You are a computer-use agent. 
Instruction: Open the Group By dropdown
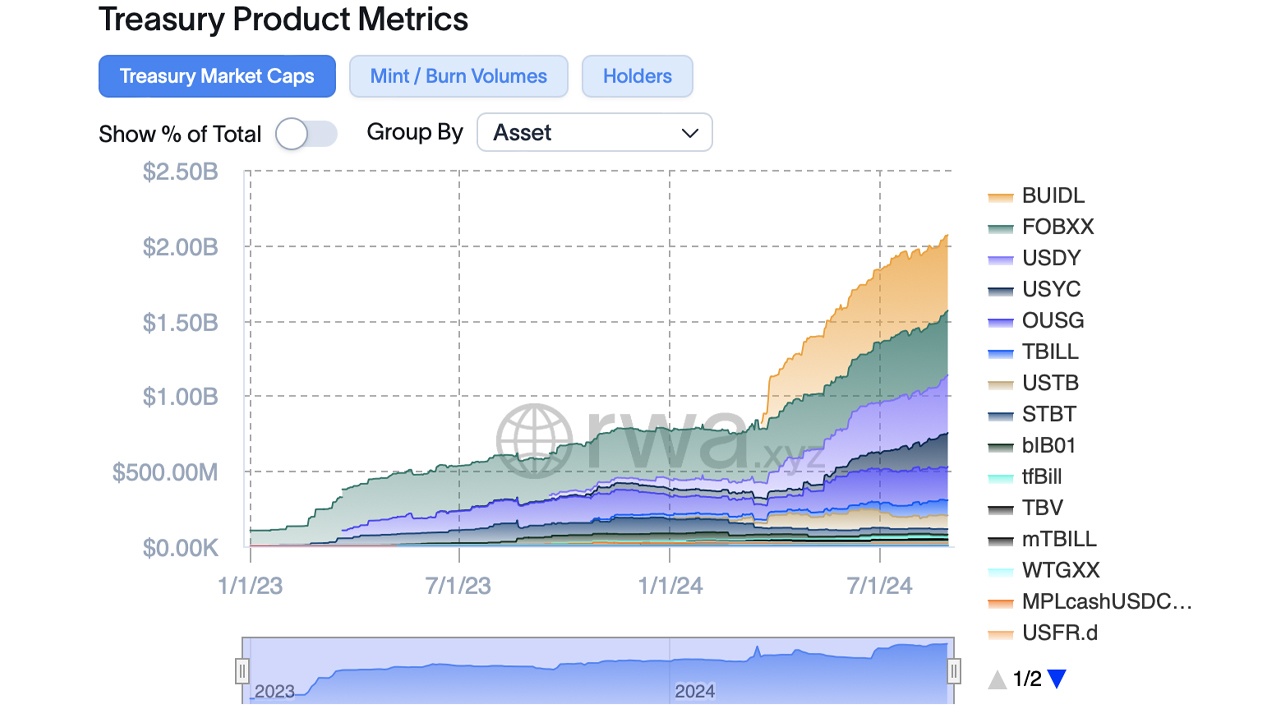594,132
